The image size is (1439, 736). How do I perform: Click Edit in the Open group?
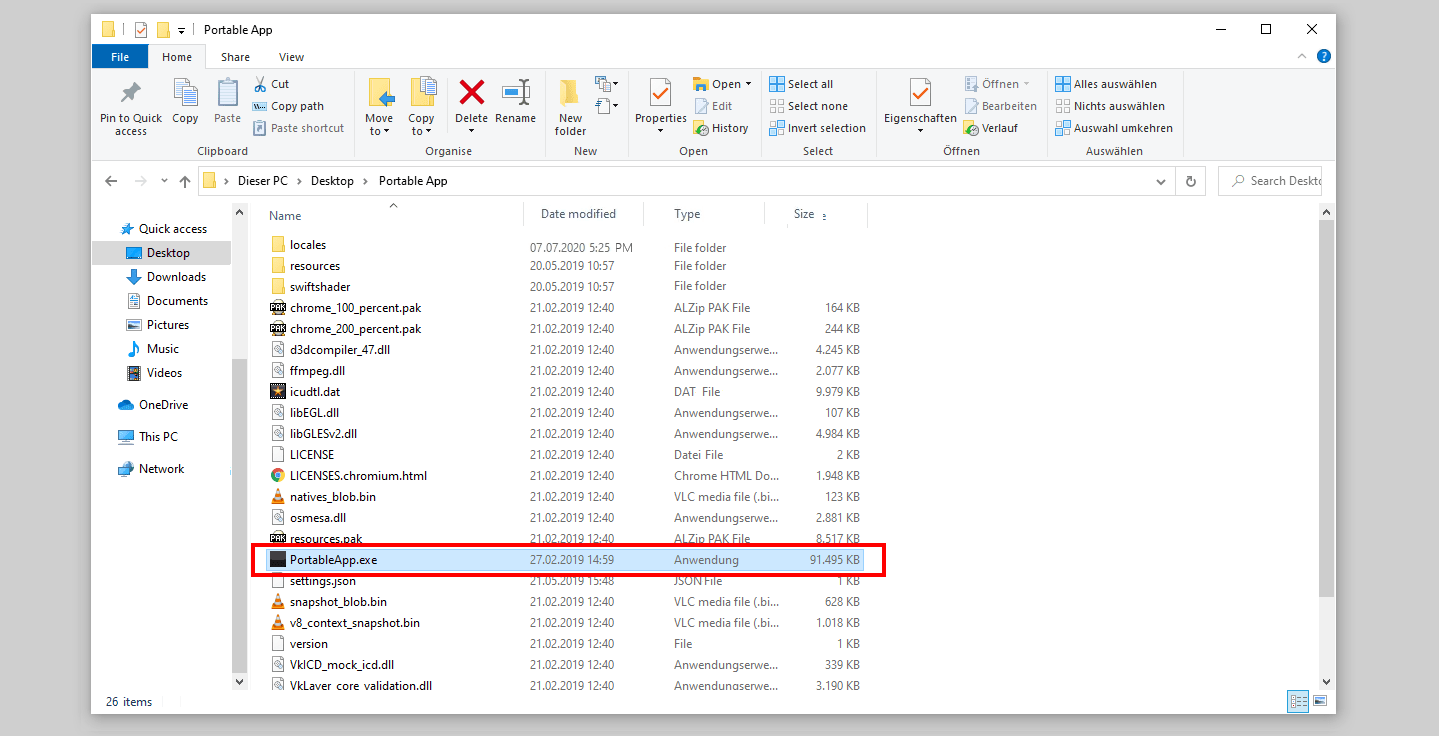712,106
